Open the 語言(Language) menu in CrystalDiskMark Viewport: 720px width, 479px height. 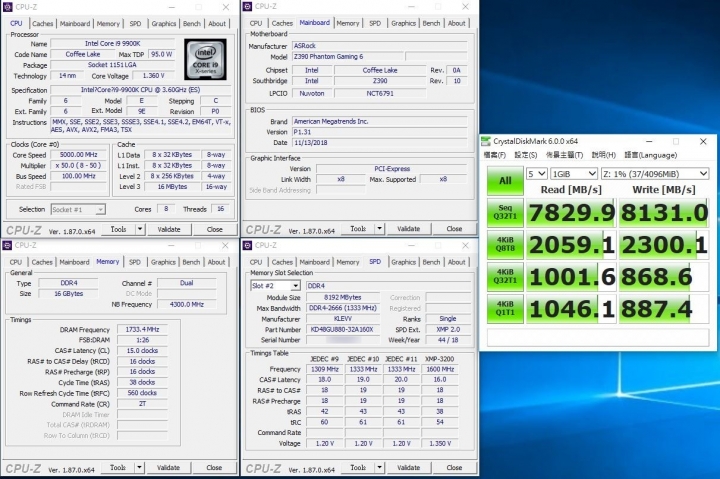pyautogui.click(x=651, y=155)
